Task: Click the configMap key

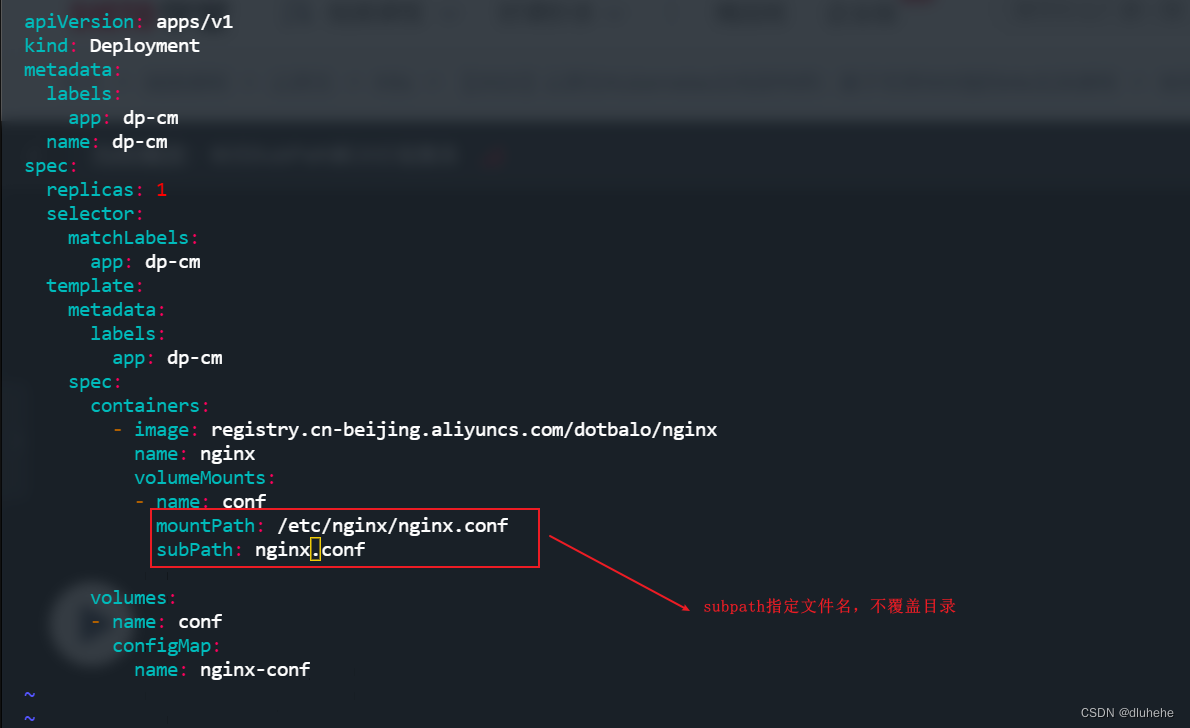Action: [162, 646]
